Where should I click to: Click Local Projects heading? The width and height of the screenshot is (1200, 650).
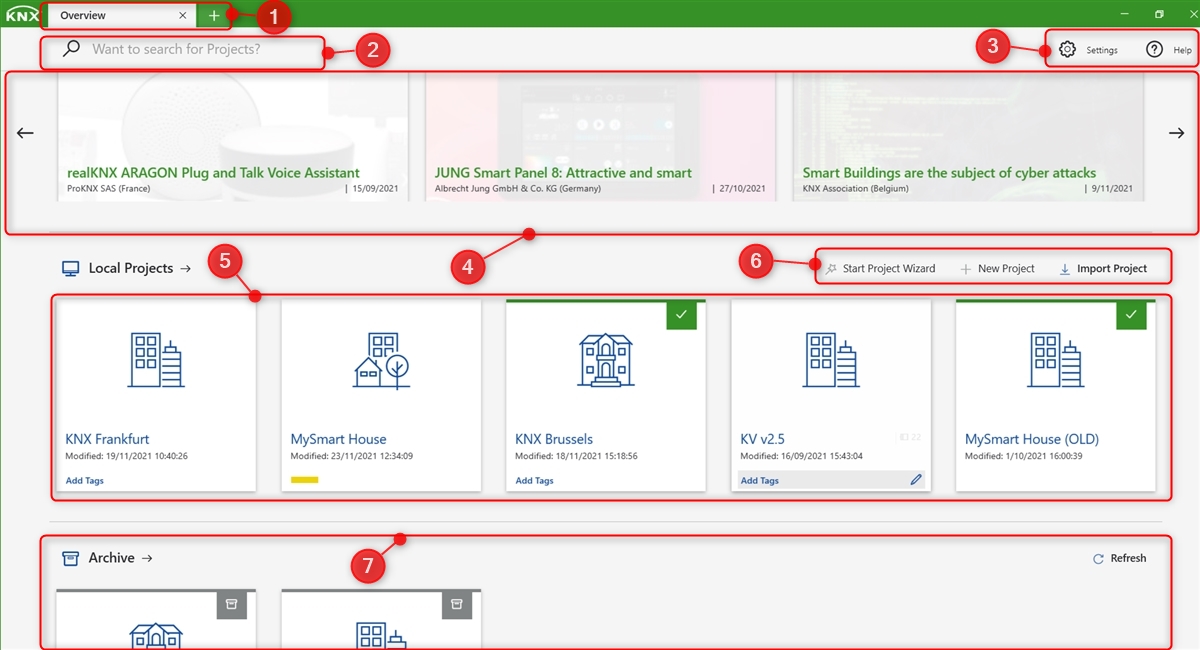tap(131, 268)
